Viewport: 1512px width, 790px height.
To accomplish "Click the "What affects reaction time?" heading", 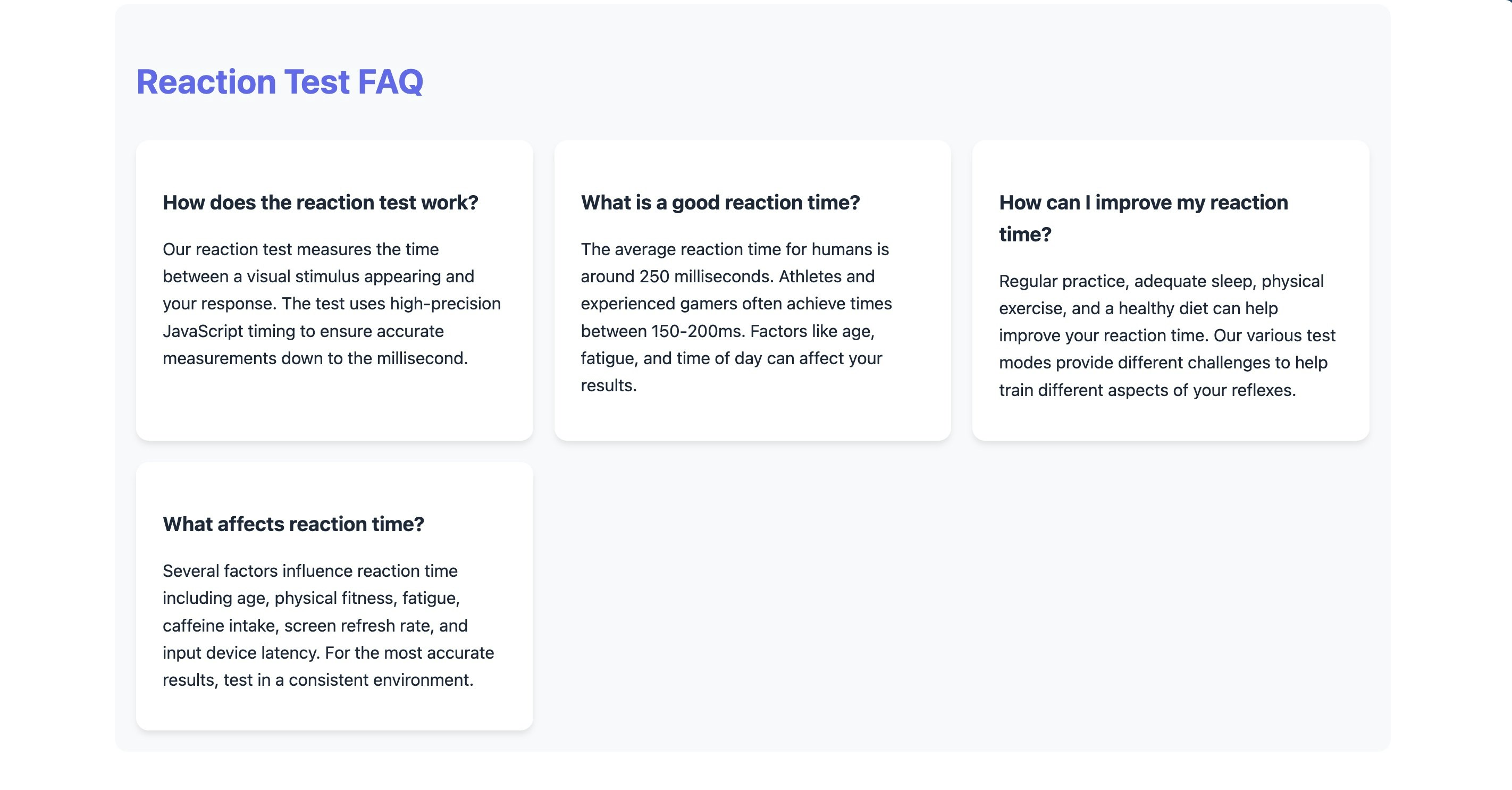I will (293, 524).
